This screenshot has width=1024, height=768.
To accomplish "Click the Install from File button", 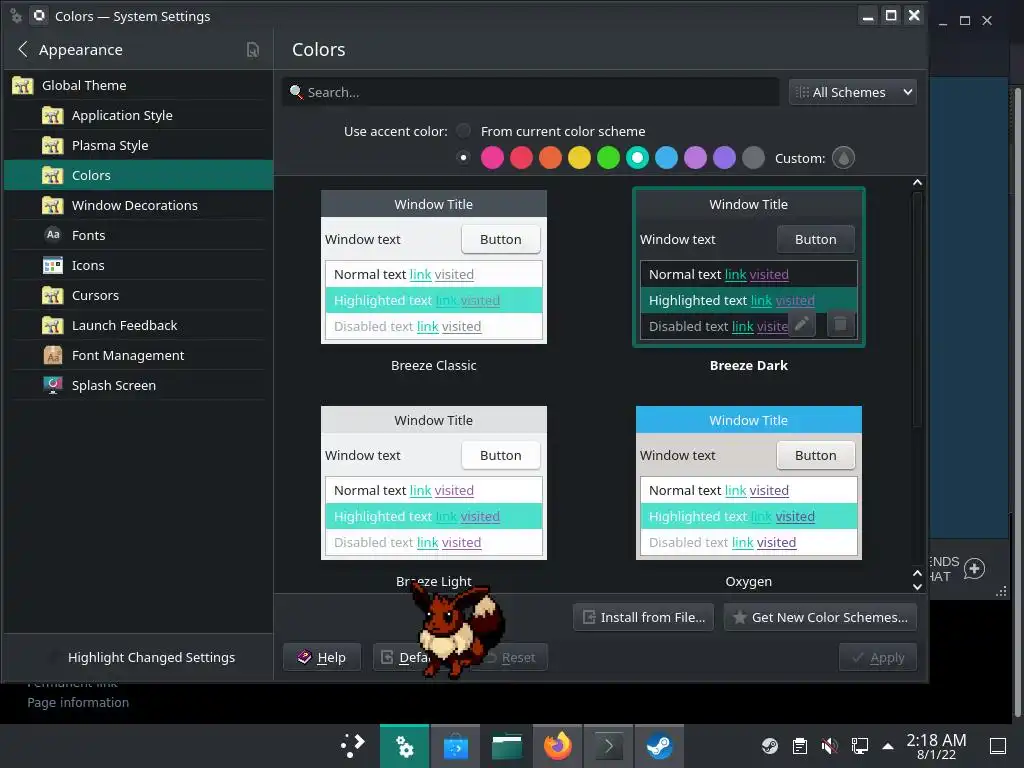I will click(643, 617).
